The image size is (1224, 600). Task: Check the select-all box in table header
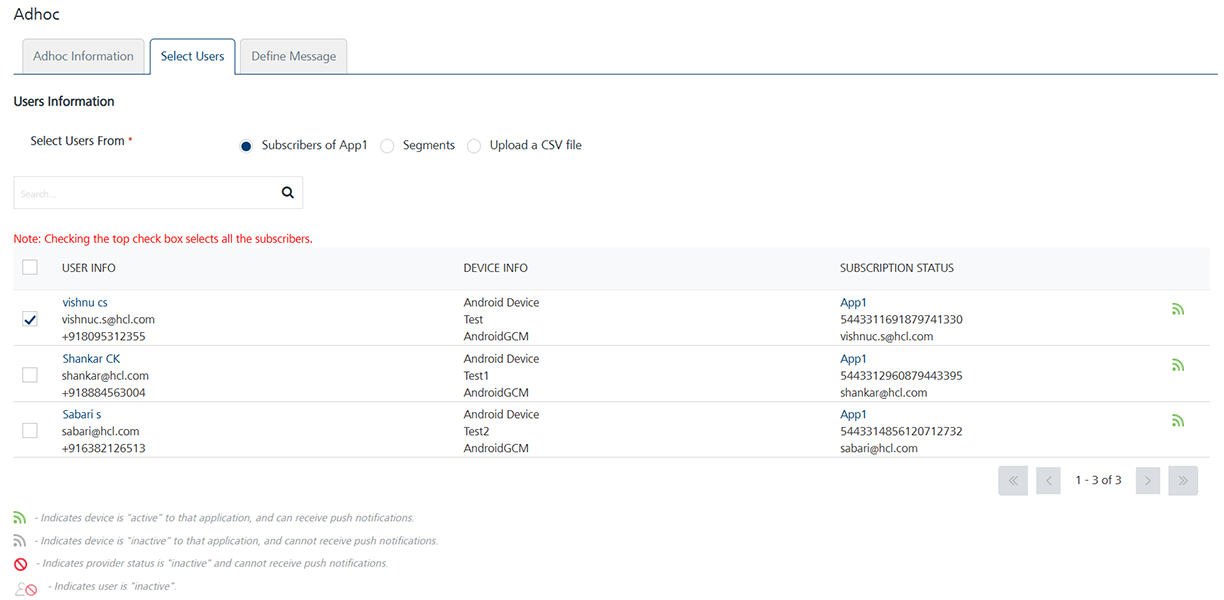(30, 268)
